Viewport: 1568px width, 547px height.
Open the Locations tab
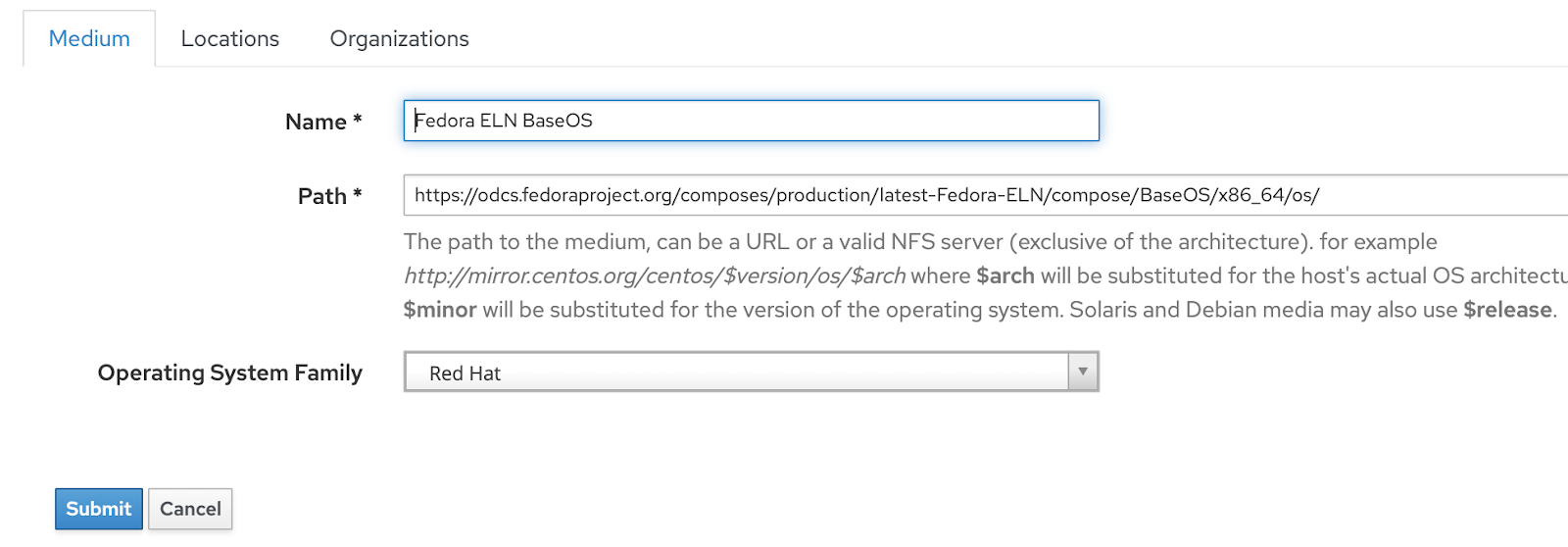pos(230,39)
